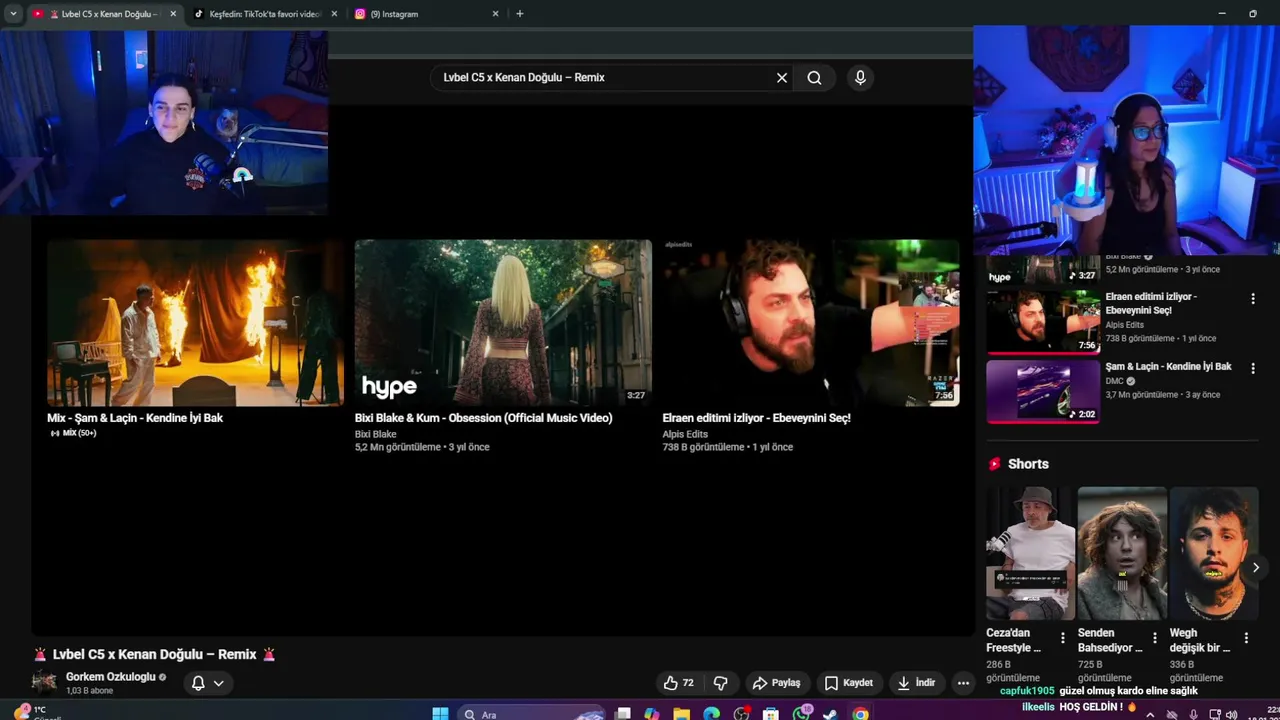Open the Gorkem Ozkuloglu channel name link
1280x720 pixels.
coord(110,677)
